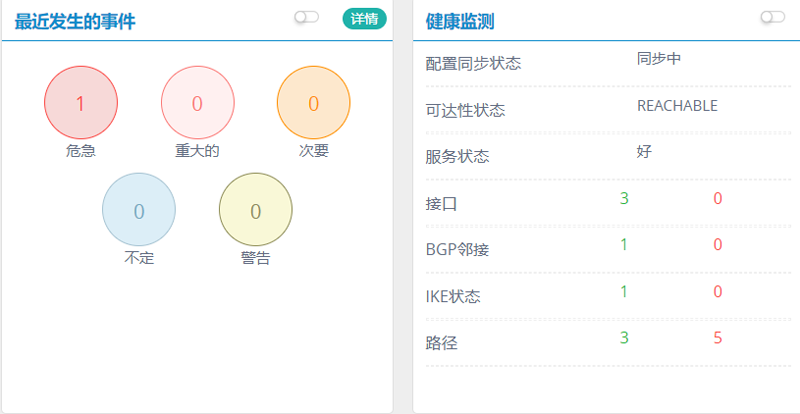Click the 最近发生的事件 panel title
800x414 pixels.
pyautogui.click(x=75, y=20)
